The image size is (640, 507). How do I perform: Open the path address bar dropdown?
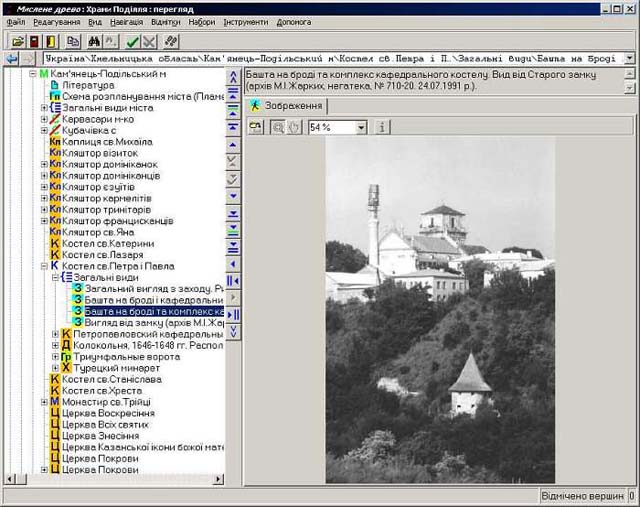coord(629,59)
